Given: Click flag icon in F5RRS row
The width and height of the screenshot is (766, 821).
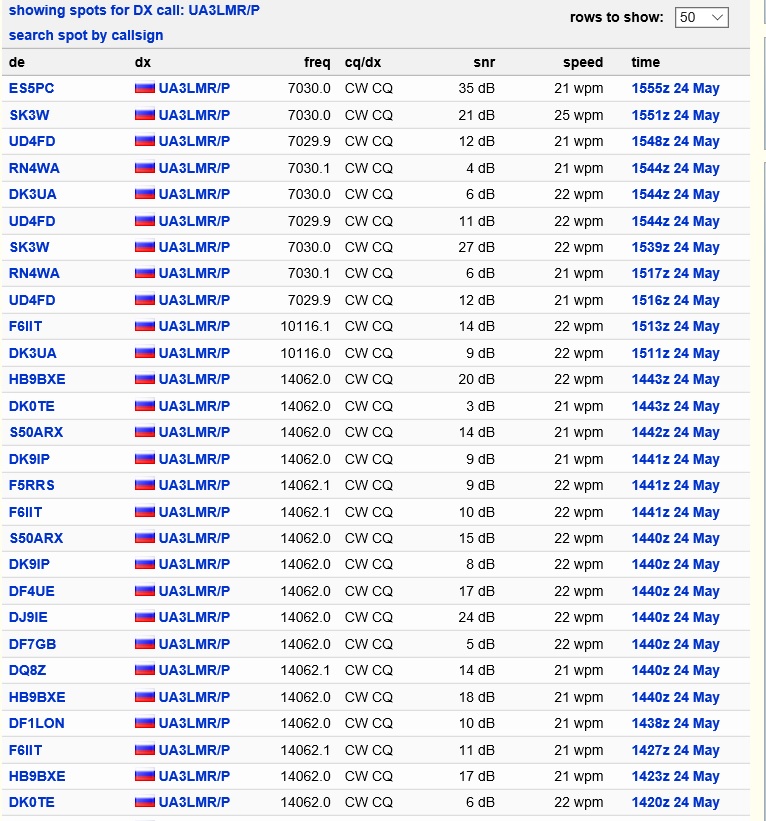Looking at the screenshot, I should pos(145,484).
